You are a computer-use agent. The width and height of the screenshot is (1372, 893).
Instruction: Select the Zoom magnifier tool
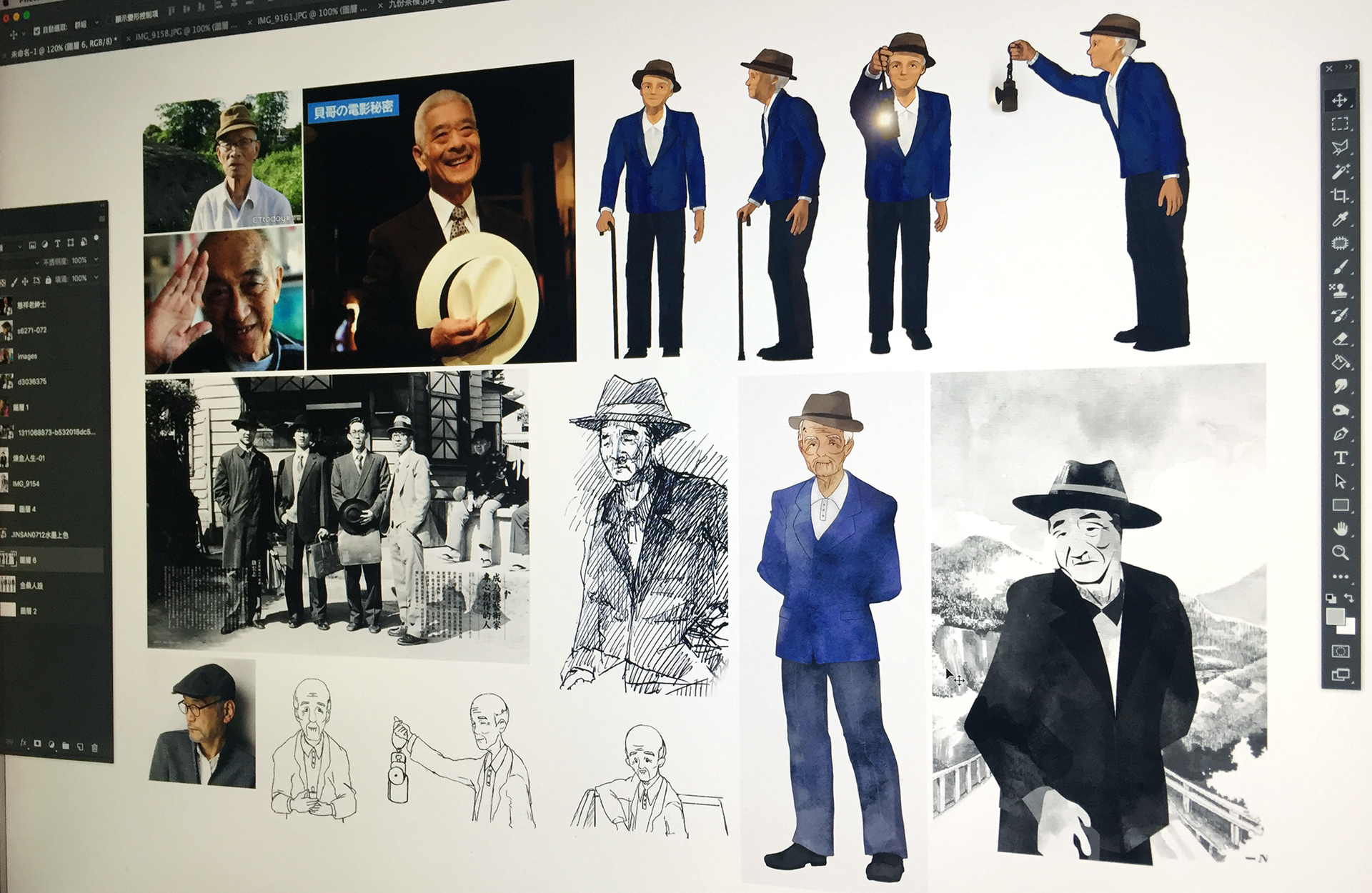point(1340,552)
